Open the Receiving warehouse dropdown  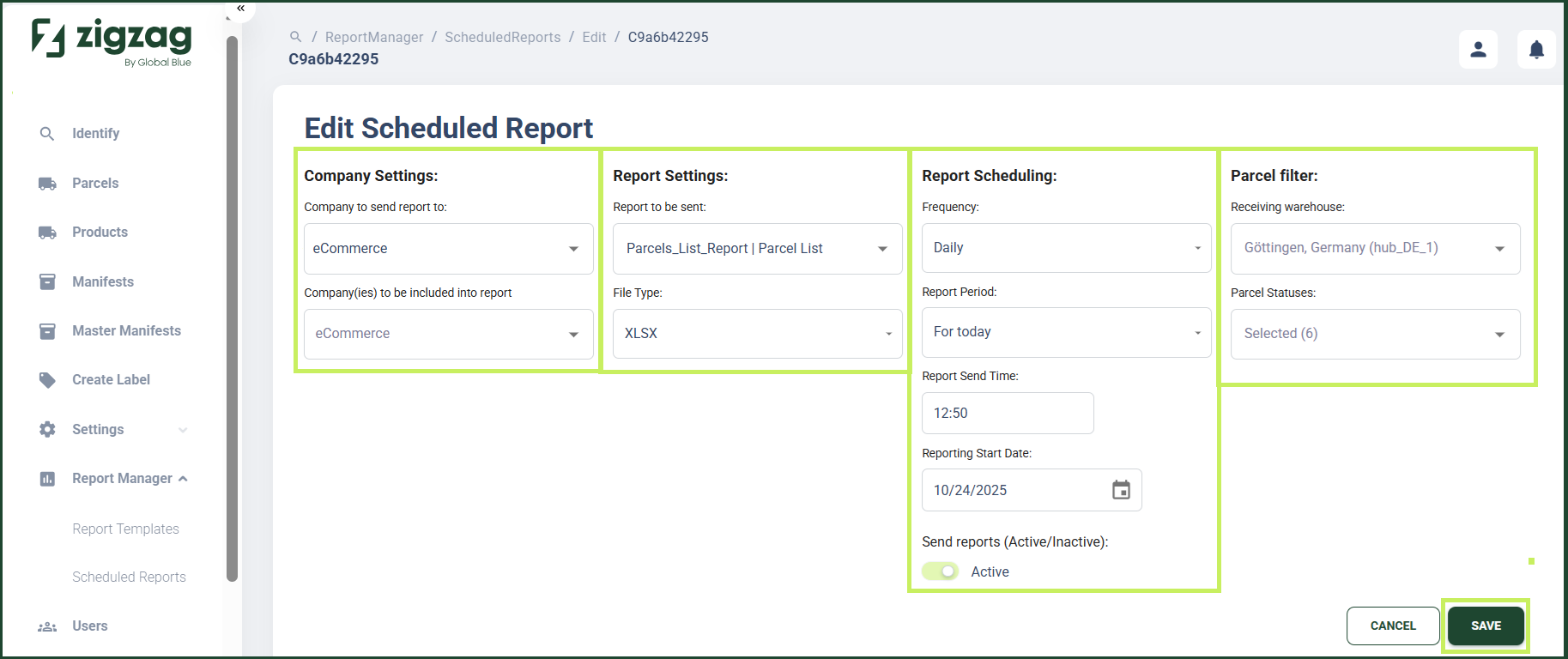(1376, 249)
